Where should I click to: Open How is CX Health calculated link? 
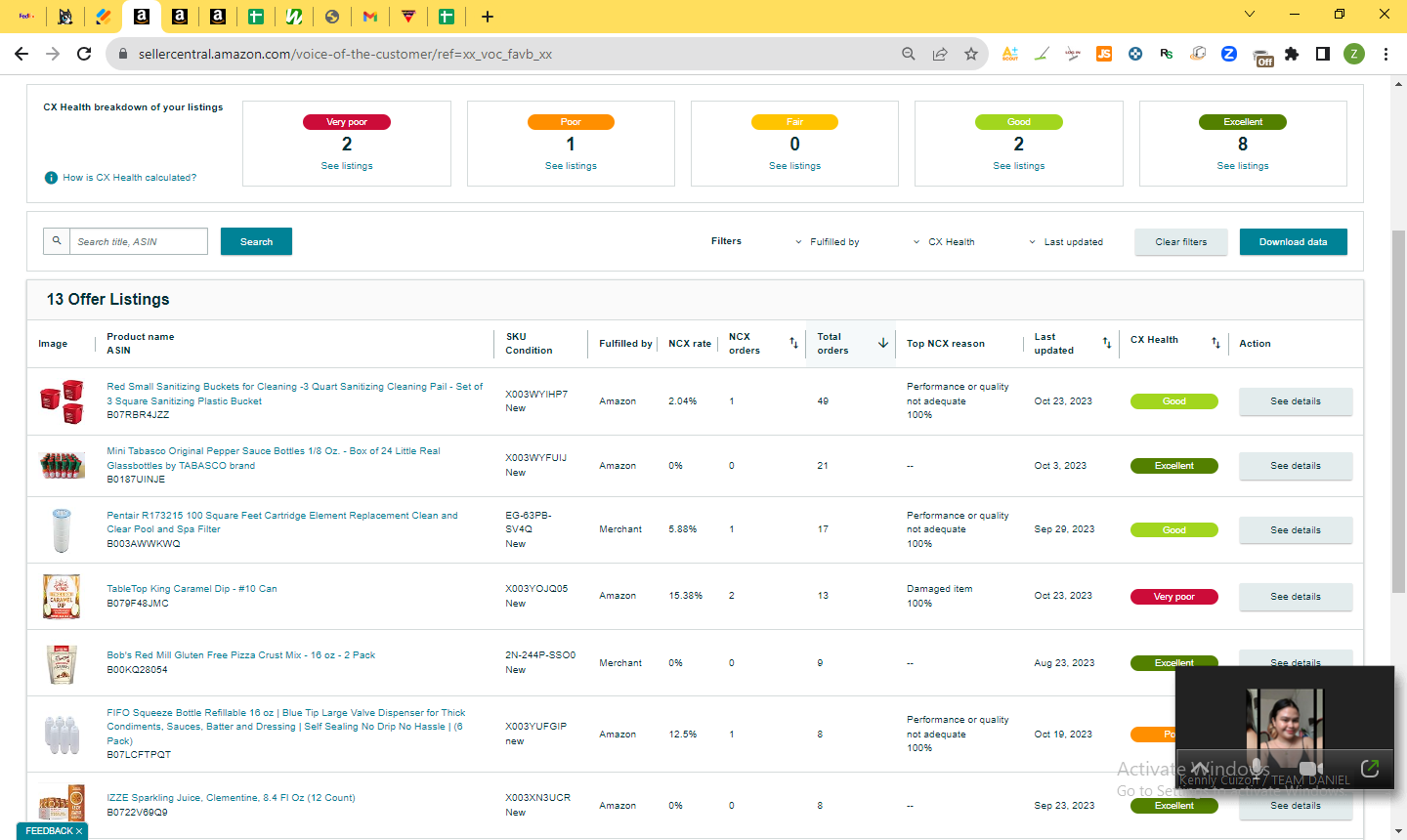[129, 178]
